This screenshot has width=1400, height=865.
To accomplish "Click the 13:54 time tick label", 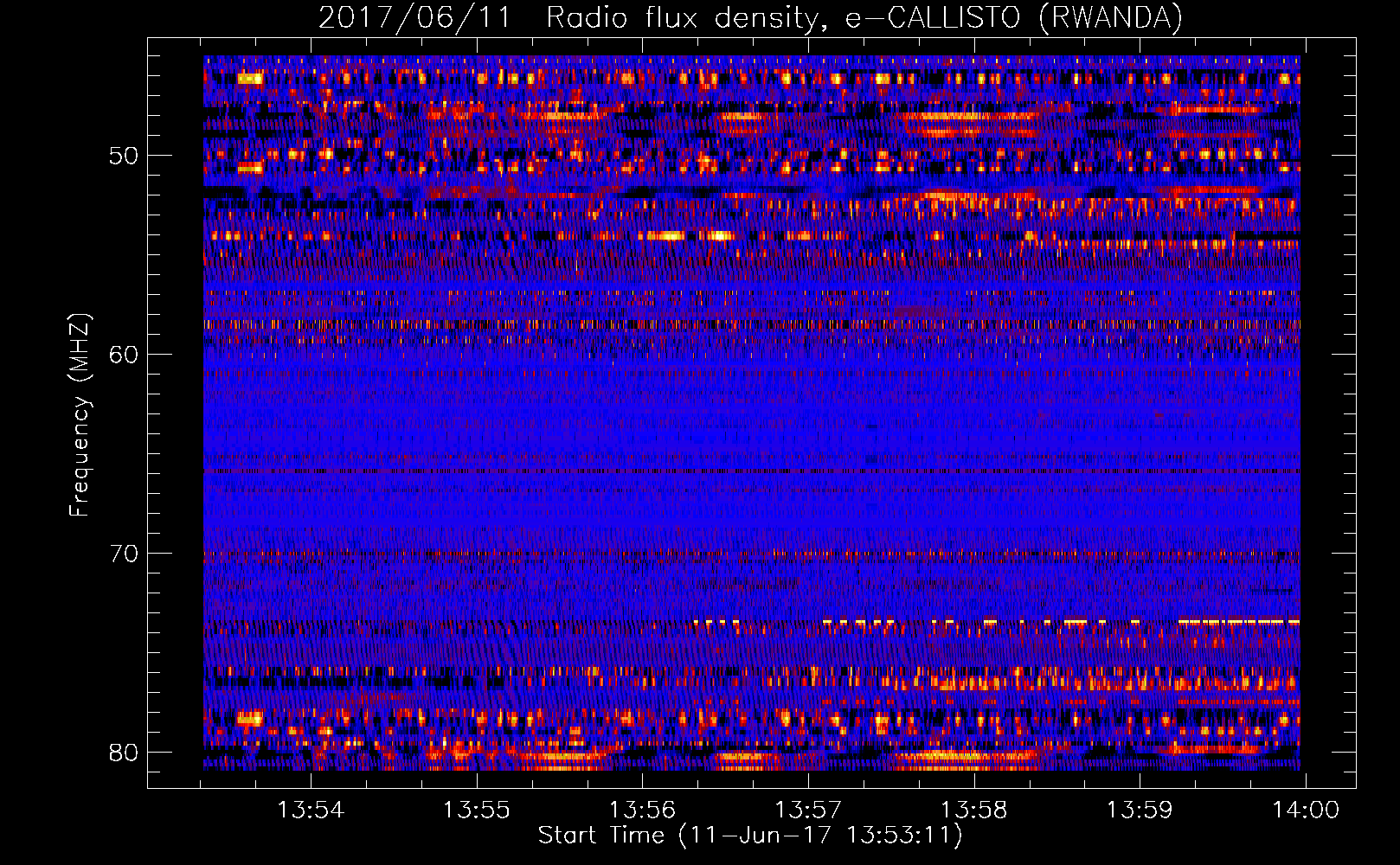I will click(311, 811).
